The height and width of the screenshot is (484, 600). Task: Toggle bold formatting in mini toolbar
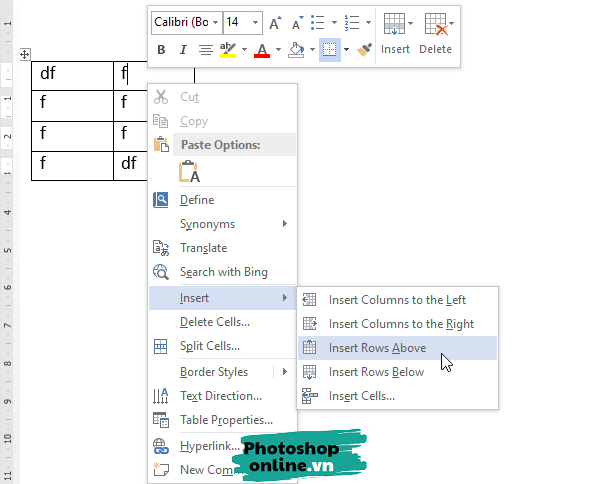tap(161, 49)
